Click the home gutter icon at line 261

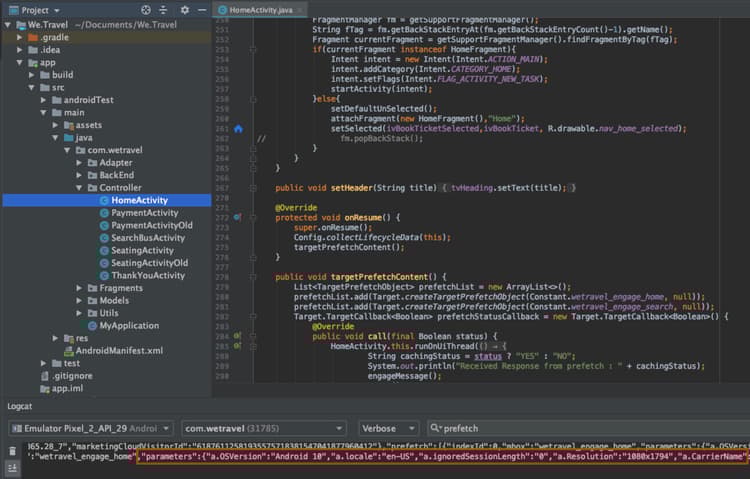point(238,129)
